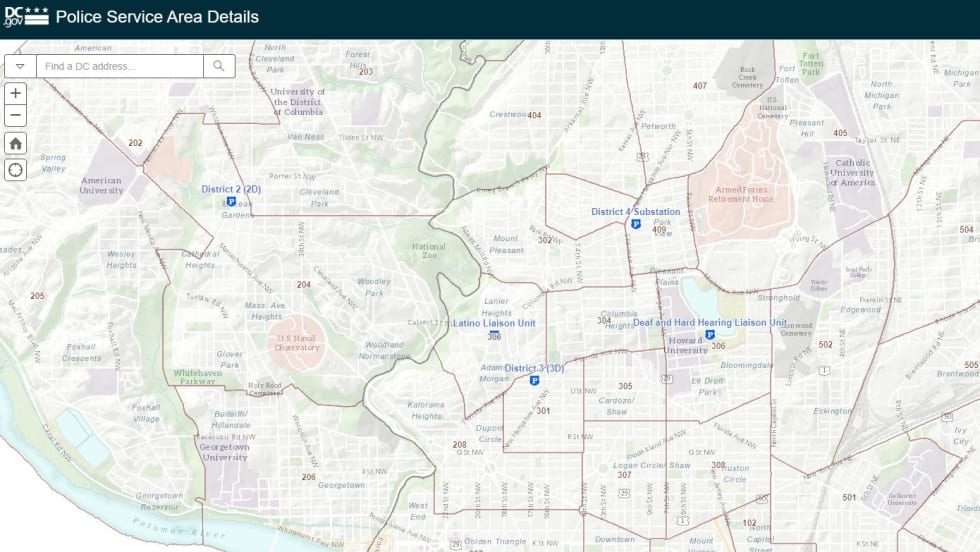Click the magnifier search button
The image size is (980, 552).
tap(219, 67)
